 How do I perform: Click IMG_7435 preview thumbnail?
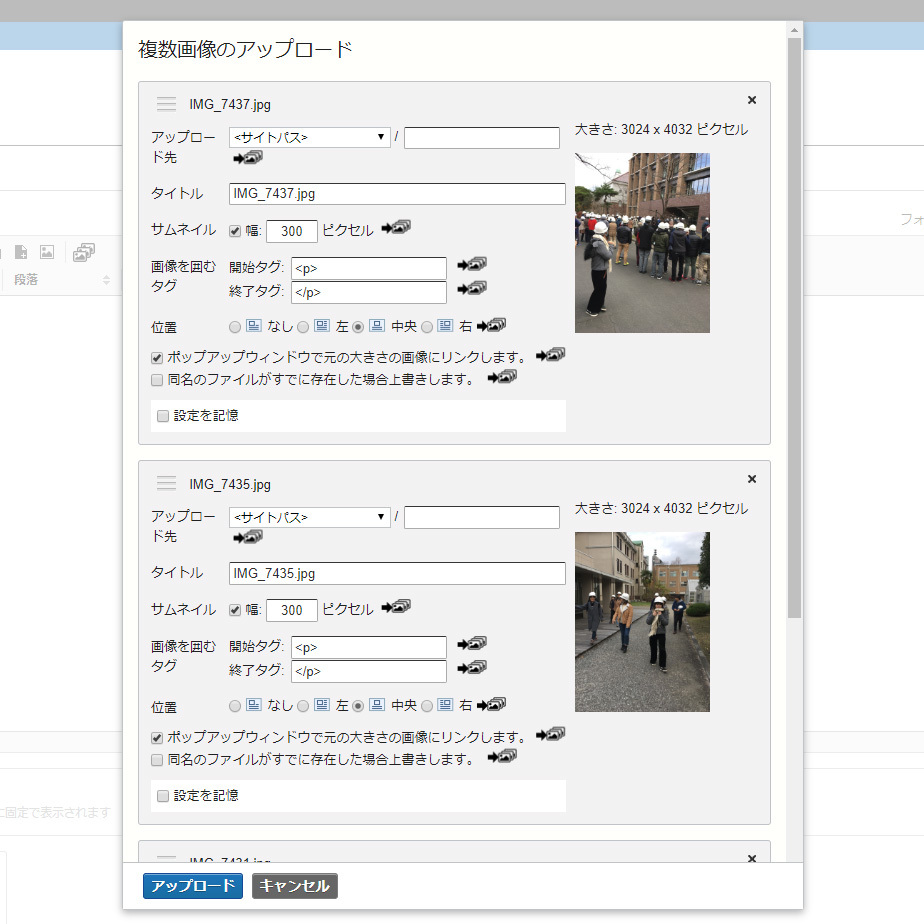pos(642,622)
